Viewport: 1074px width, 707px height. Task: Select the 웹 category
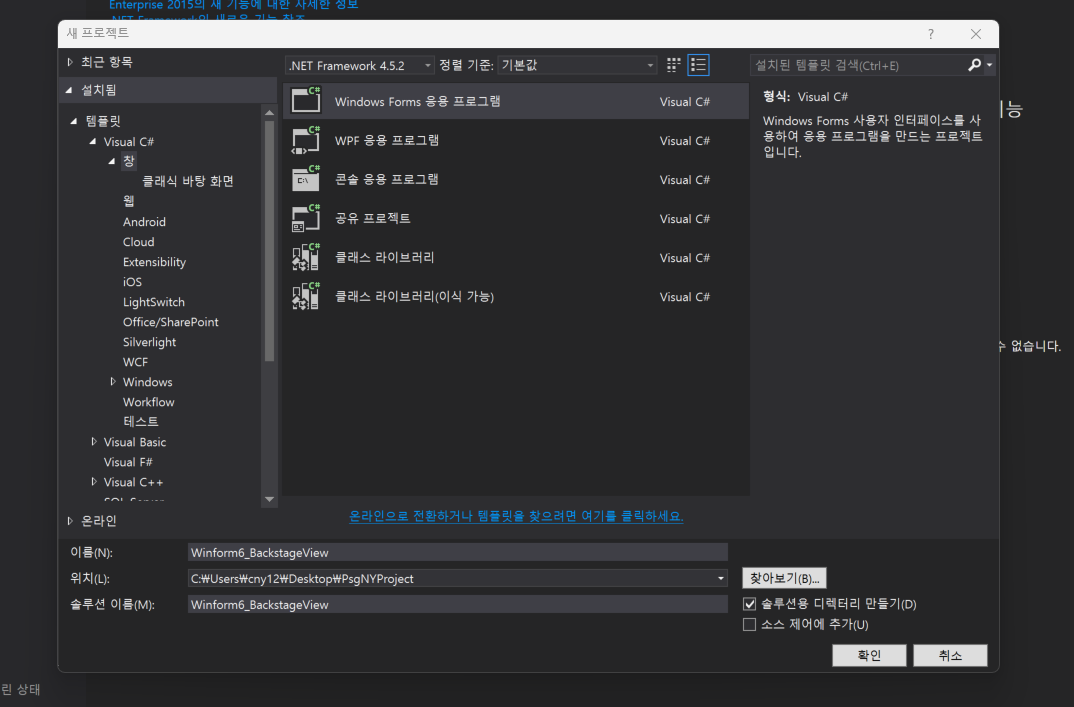(129, 201)
